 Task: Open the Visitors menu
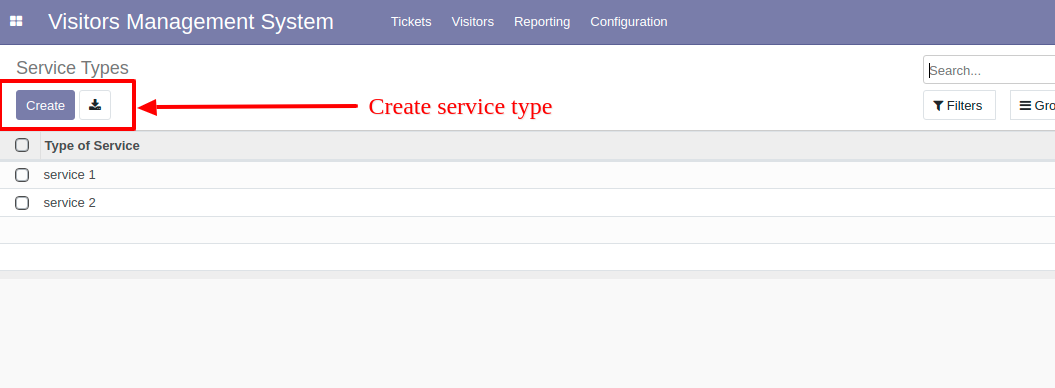472,22
